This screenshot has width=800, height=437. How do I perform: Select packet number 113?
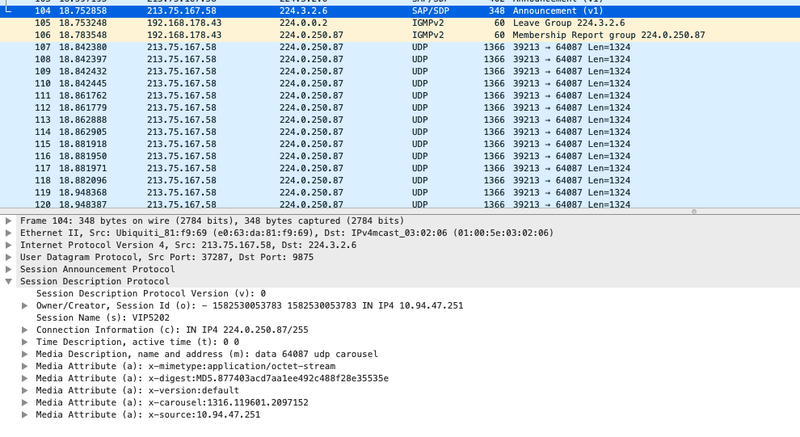coord(400,120)
